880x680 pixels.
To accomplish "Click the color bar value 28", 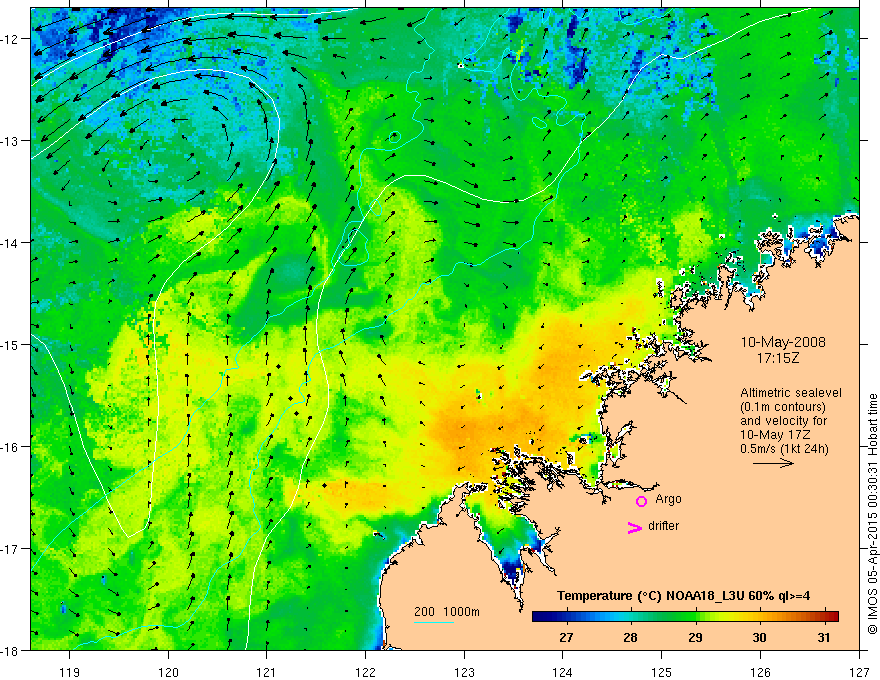I will [x=630, y=637].
